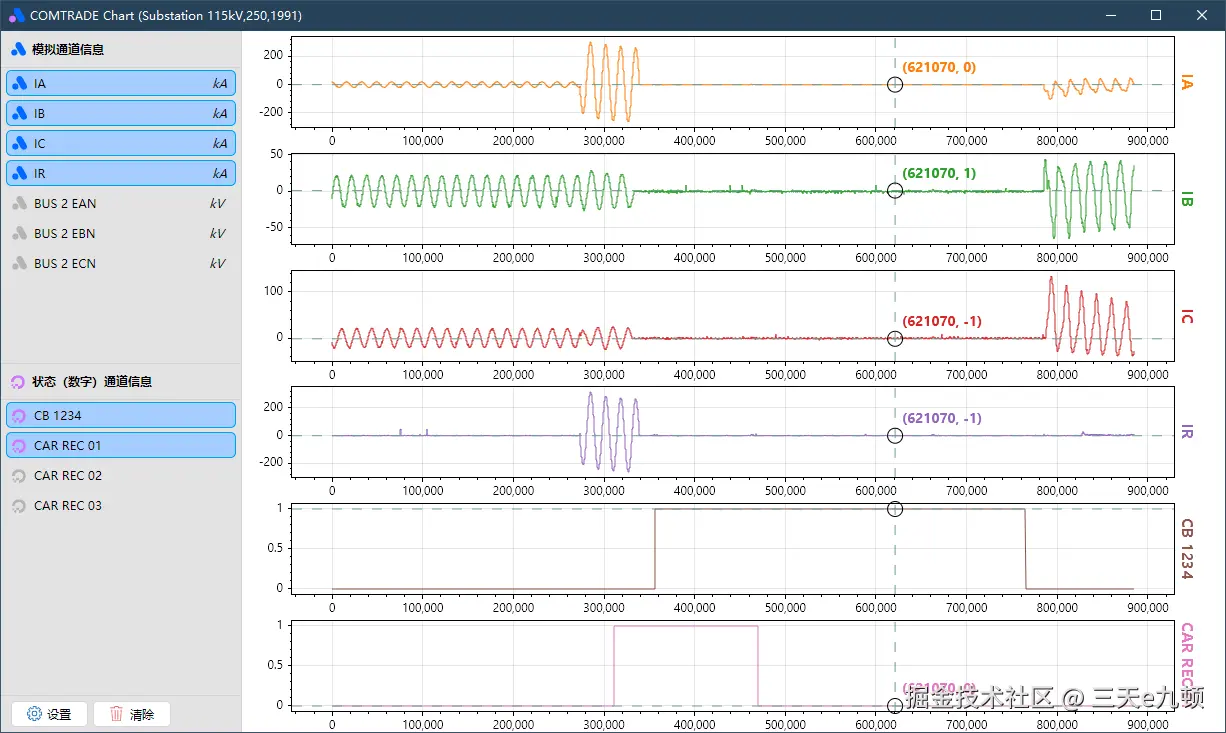Viewport: 1226px width, 733px height.
Task: Deselect the IC analog channel
Action: click(x=121, y=144)
